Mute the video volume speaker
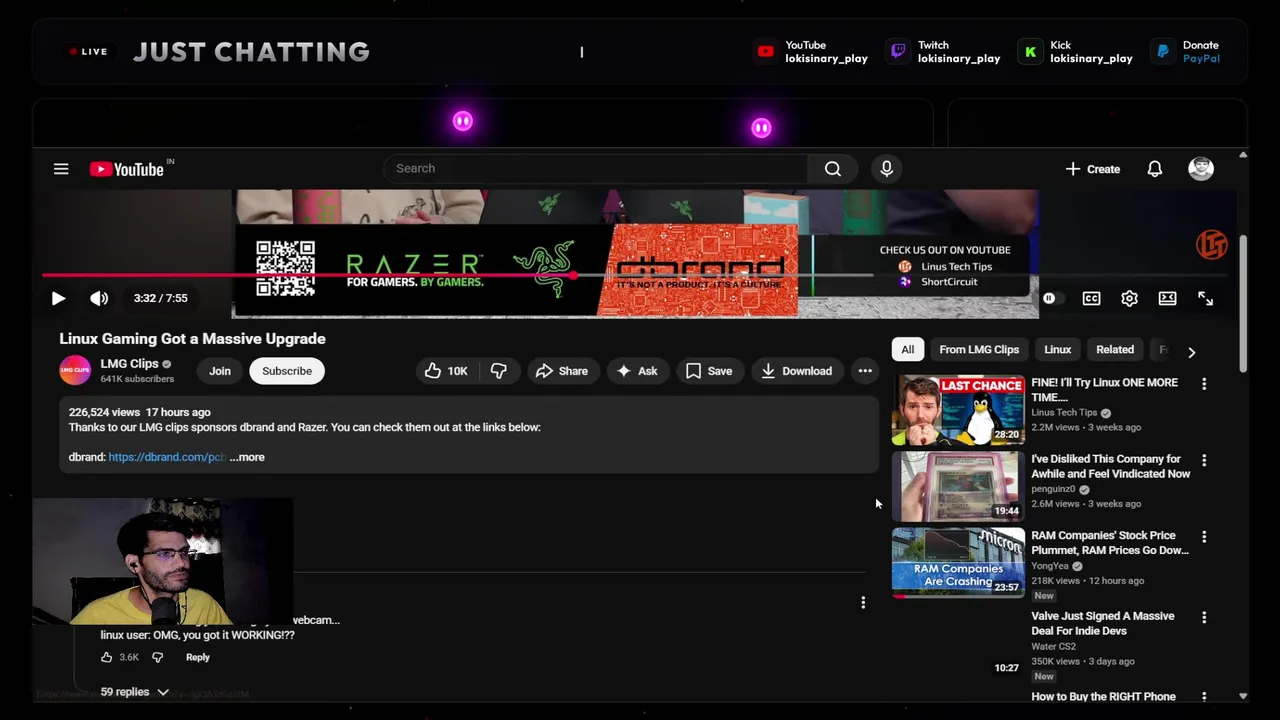The image size is (1280, 720). coord(99,298)
